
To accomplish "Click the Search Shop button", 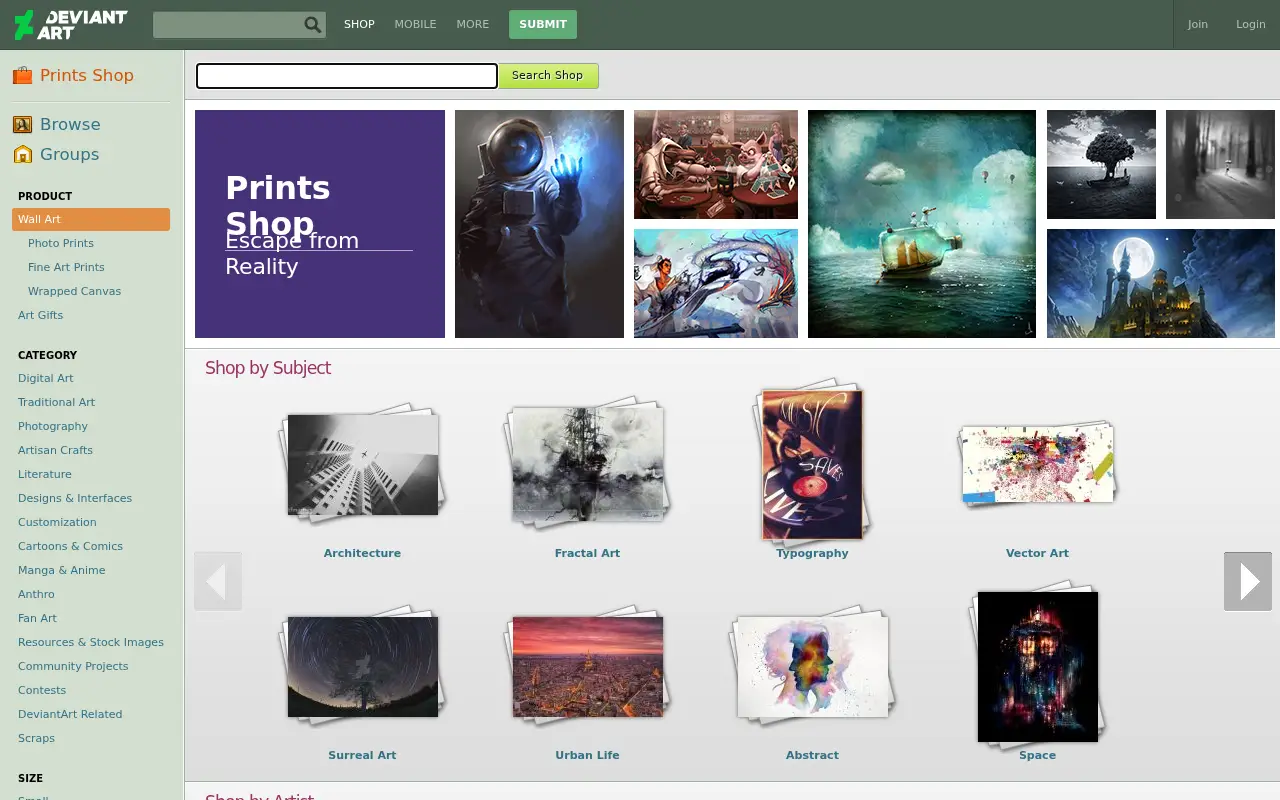I will [x=548, y=75].
